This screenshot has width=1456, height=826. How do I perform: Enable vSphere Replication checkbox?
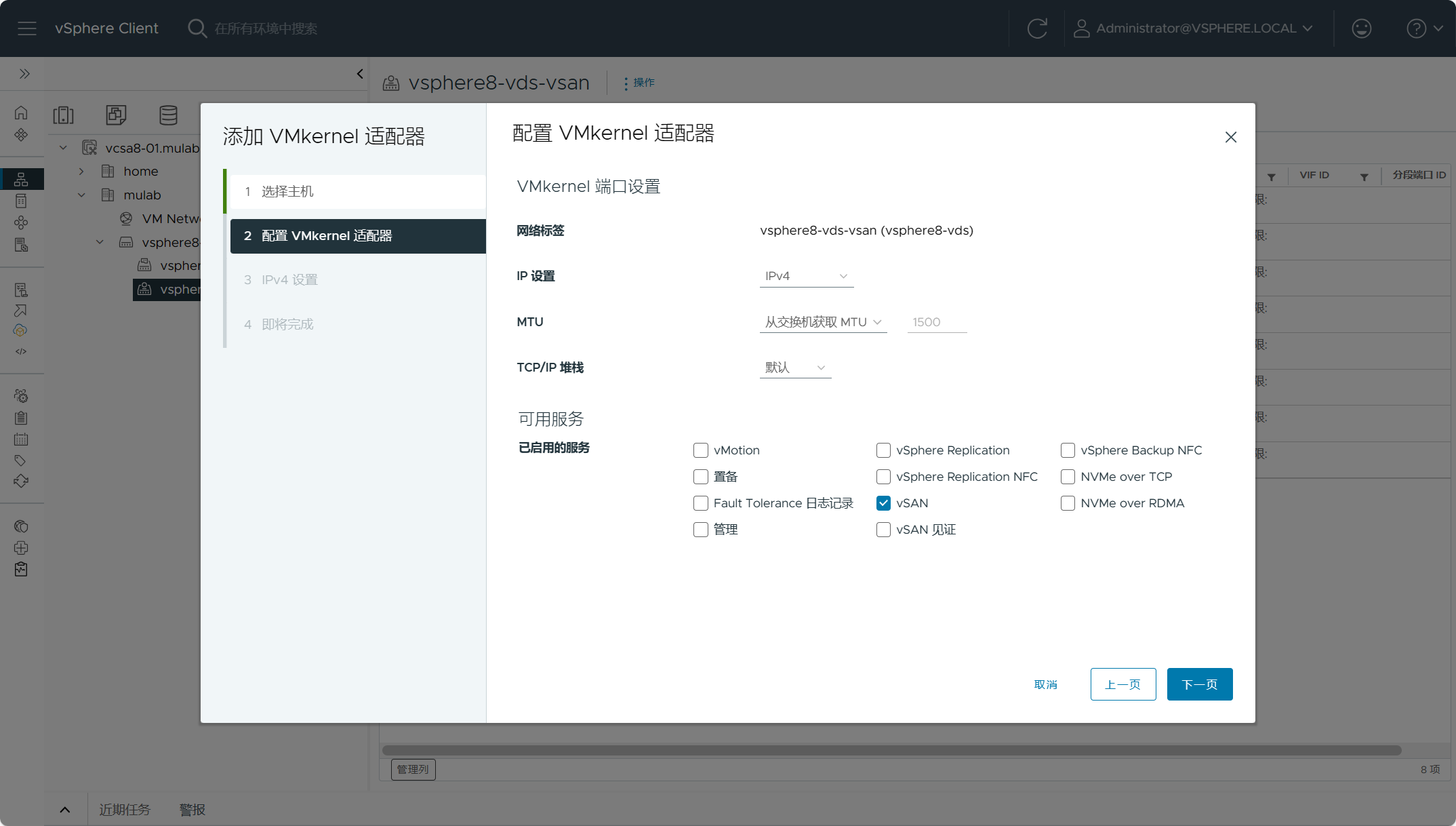click(883, 450)
